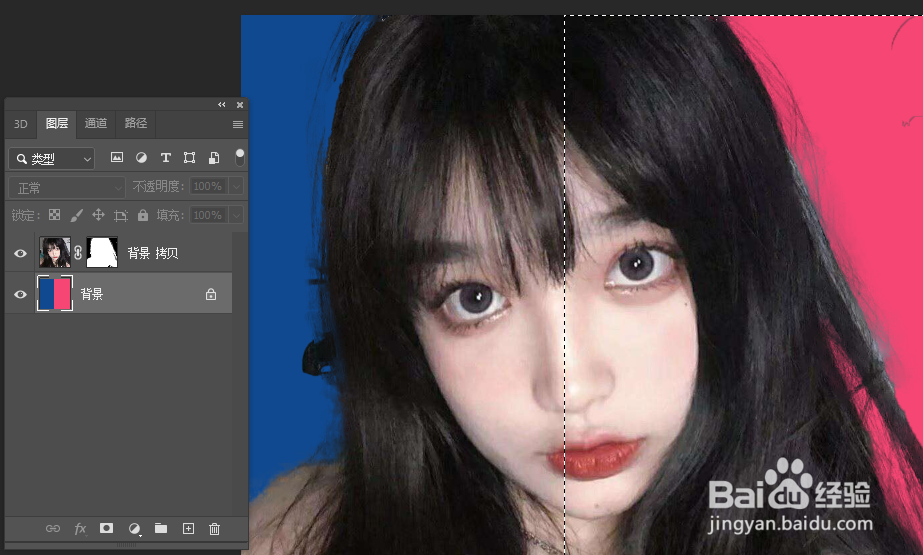Switch to the 3D panel tab
This screenshot has width=923, height=555.
(x=21, y=124)
